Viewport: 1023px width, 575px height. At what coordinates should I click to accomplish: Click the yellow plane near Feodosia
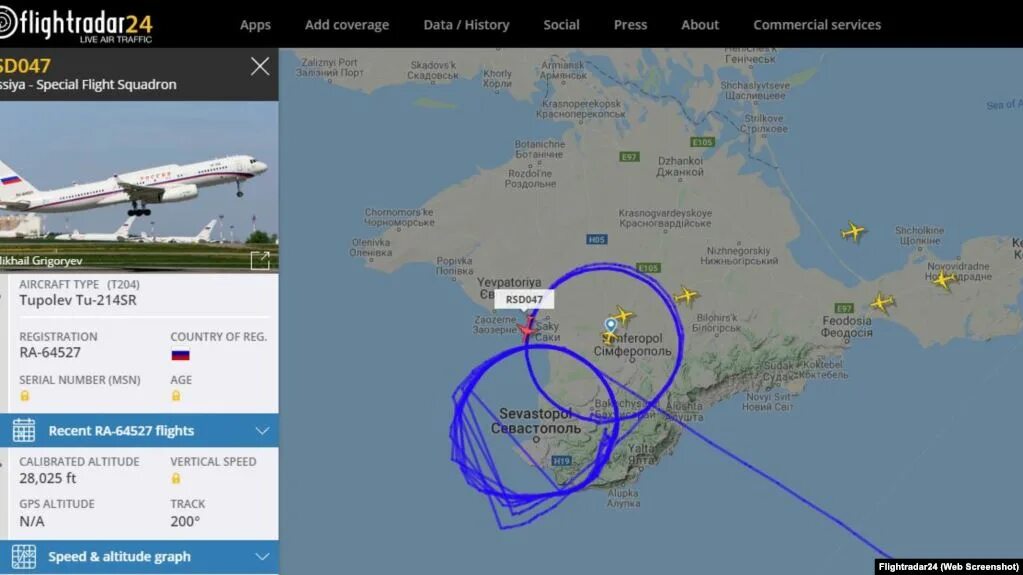tap(882, 302)
